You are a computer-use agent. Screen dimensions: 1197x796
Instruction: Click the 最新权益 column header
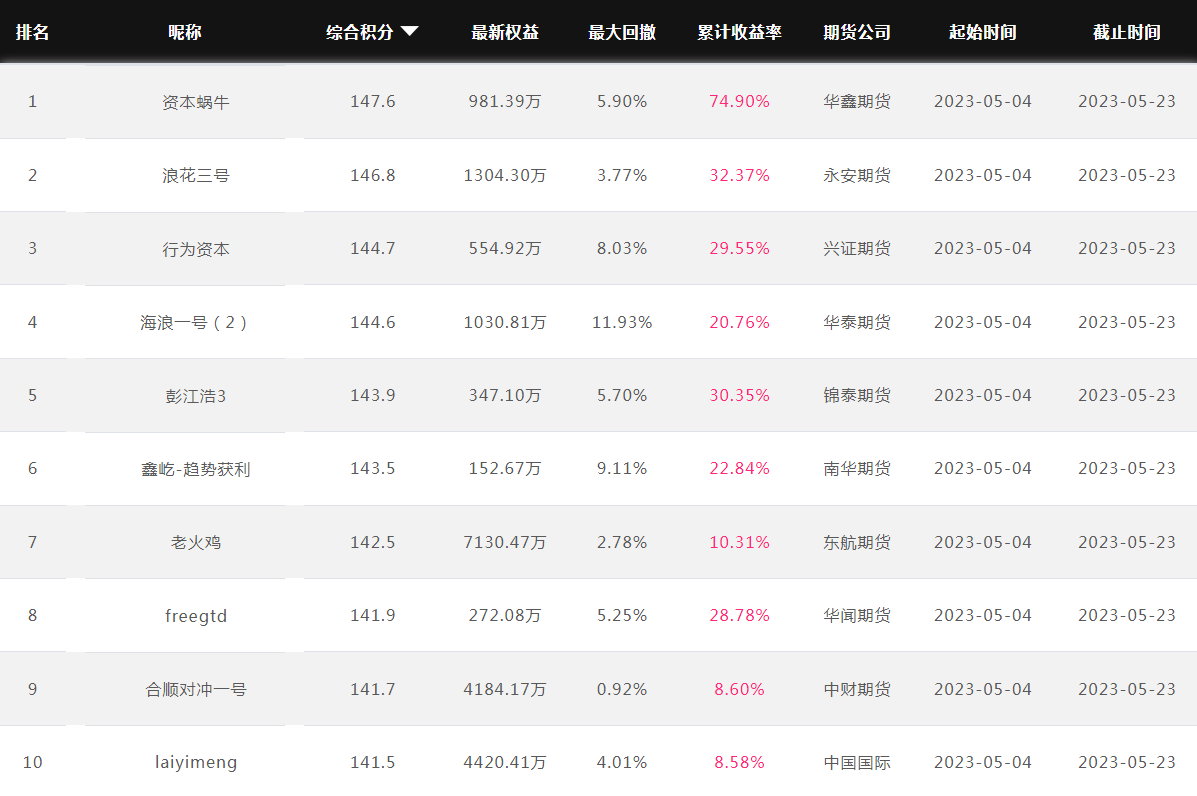pos(505,32)
